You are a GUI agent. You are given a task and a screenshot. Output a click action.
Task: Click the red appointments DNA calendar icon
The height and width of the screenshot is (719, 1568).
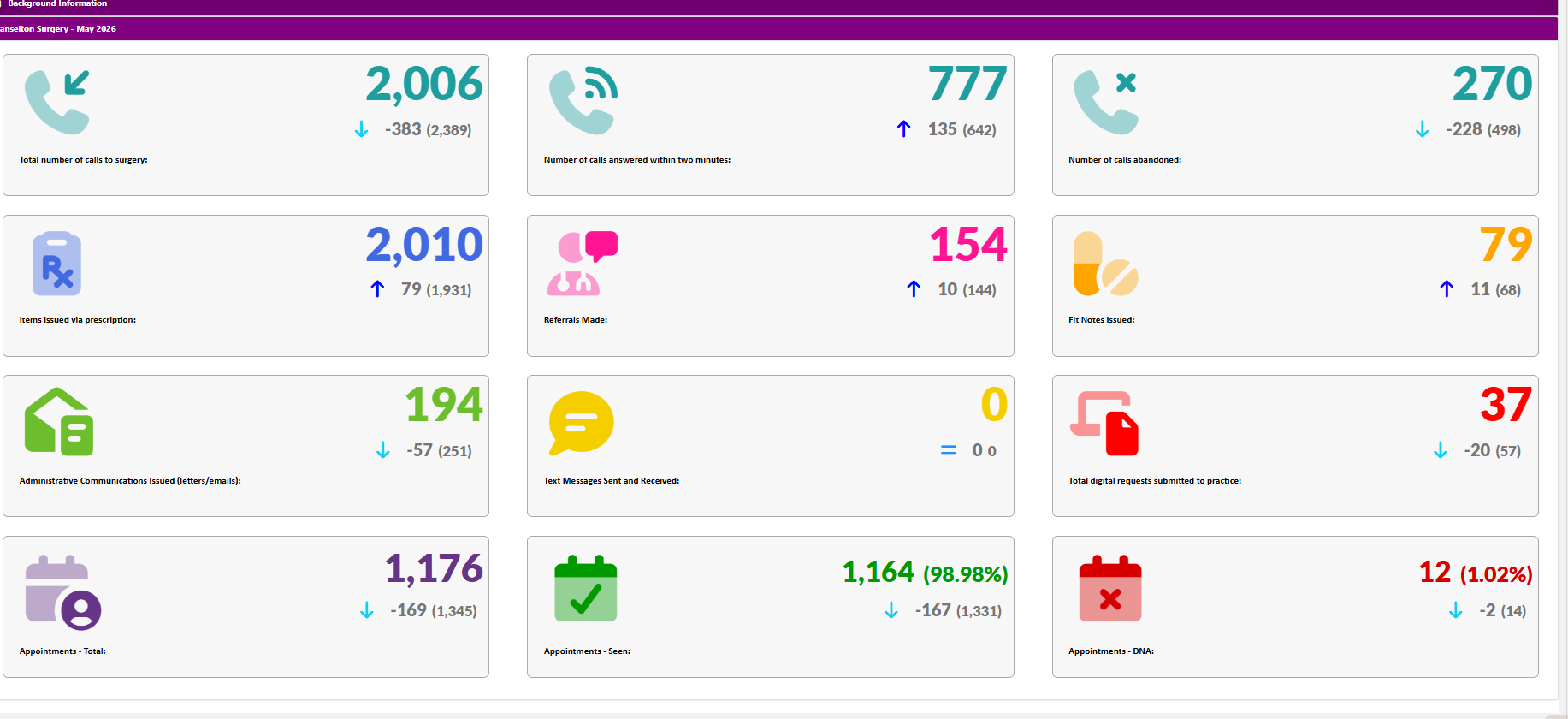[1110, 589]
